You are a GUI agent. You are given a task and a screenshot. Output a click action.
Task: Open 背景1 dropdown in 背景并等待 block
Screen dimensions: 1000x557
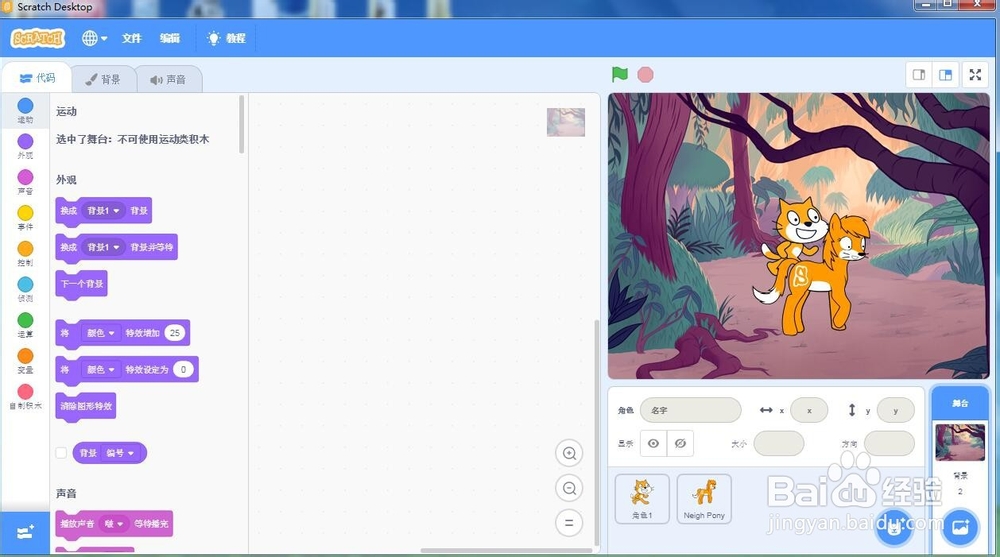103,247
